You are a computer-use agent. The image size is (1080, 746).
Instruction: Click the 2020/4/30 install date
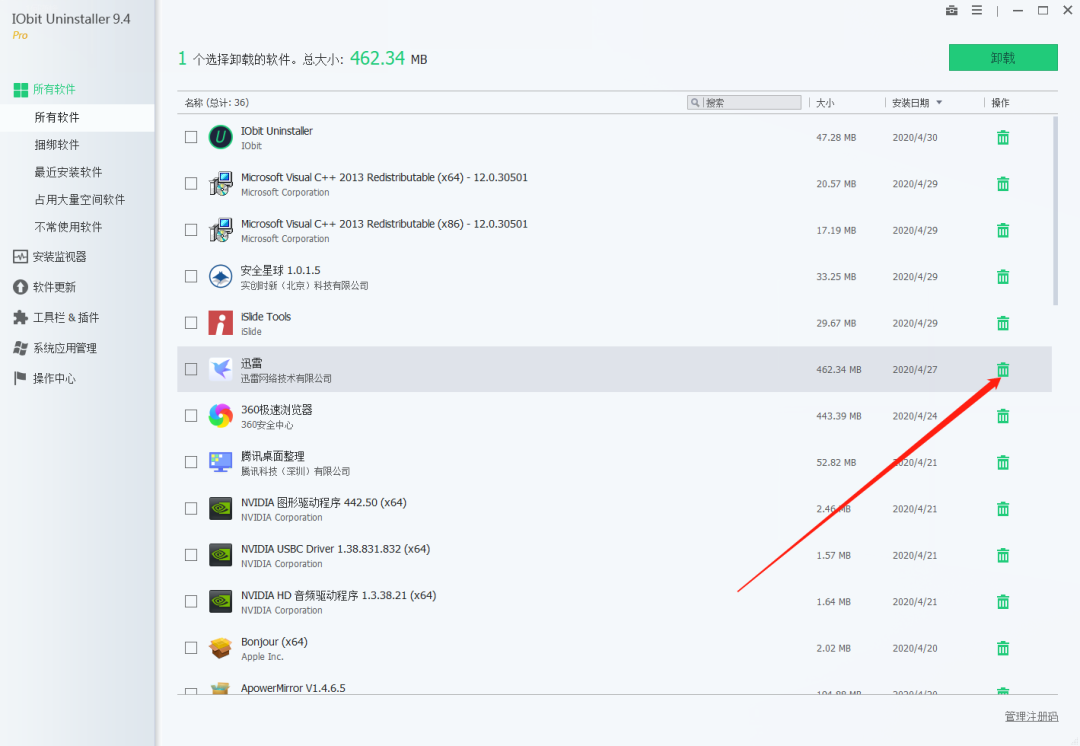pyautogui.click(x=915, y=138)
